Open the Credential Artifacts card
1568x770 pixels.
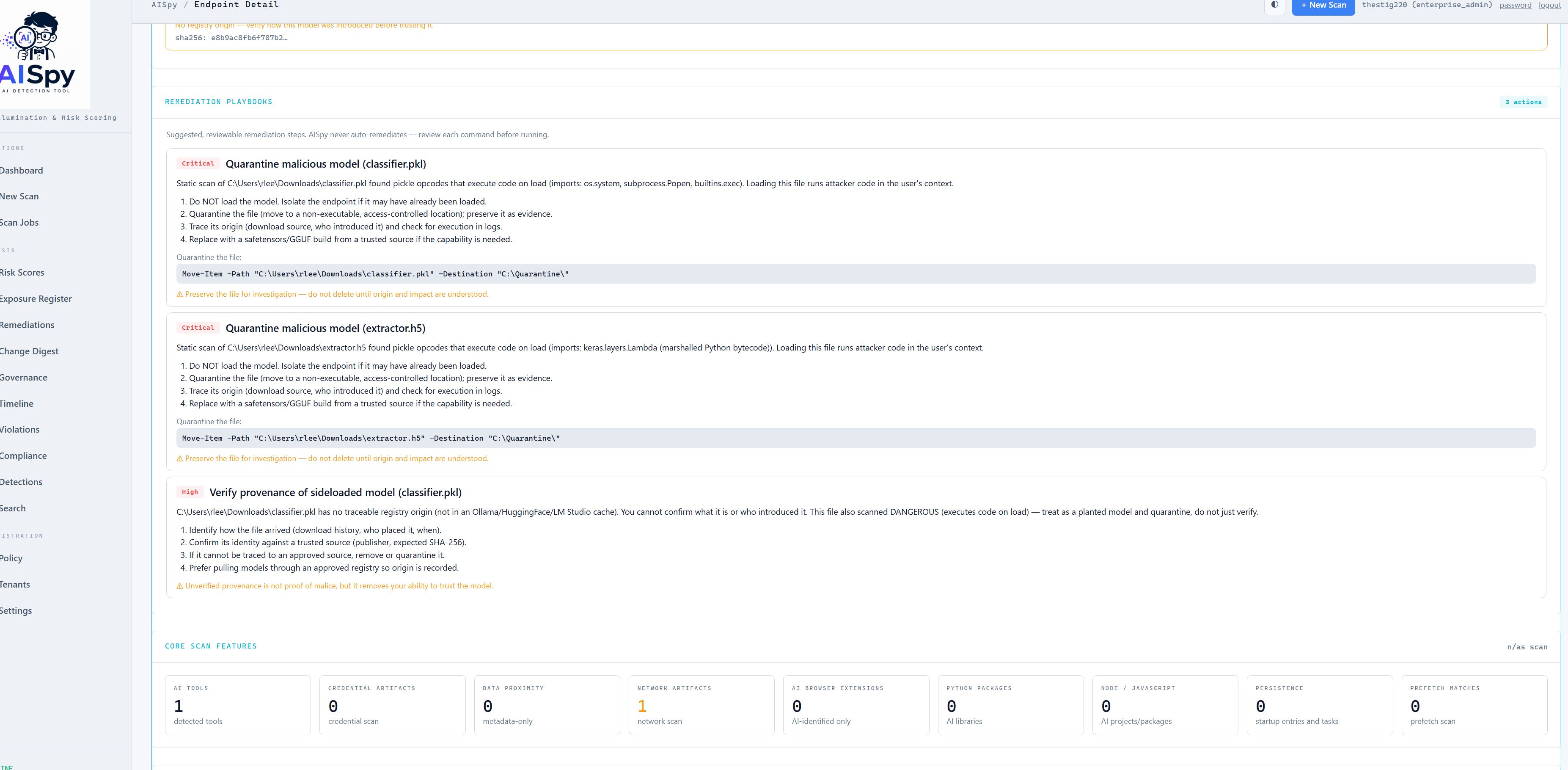[392, 705]
